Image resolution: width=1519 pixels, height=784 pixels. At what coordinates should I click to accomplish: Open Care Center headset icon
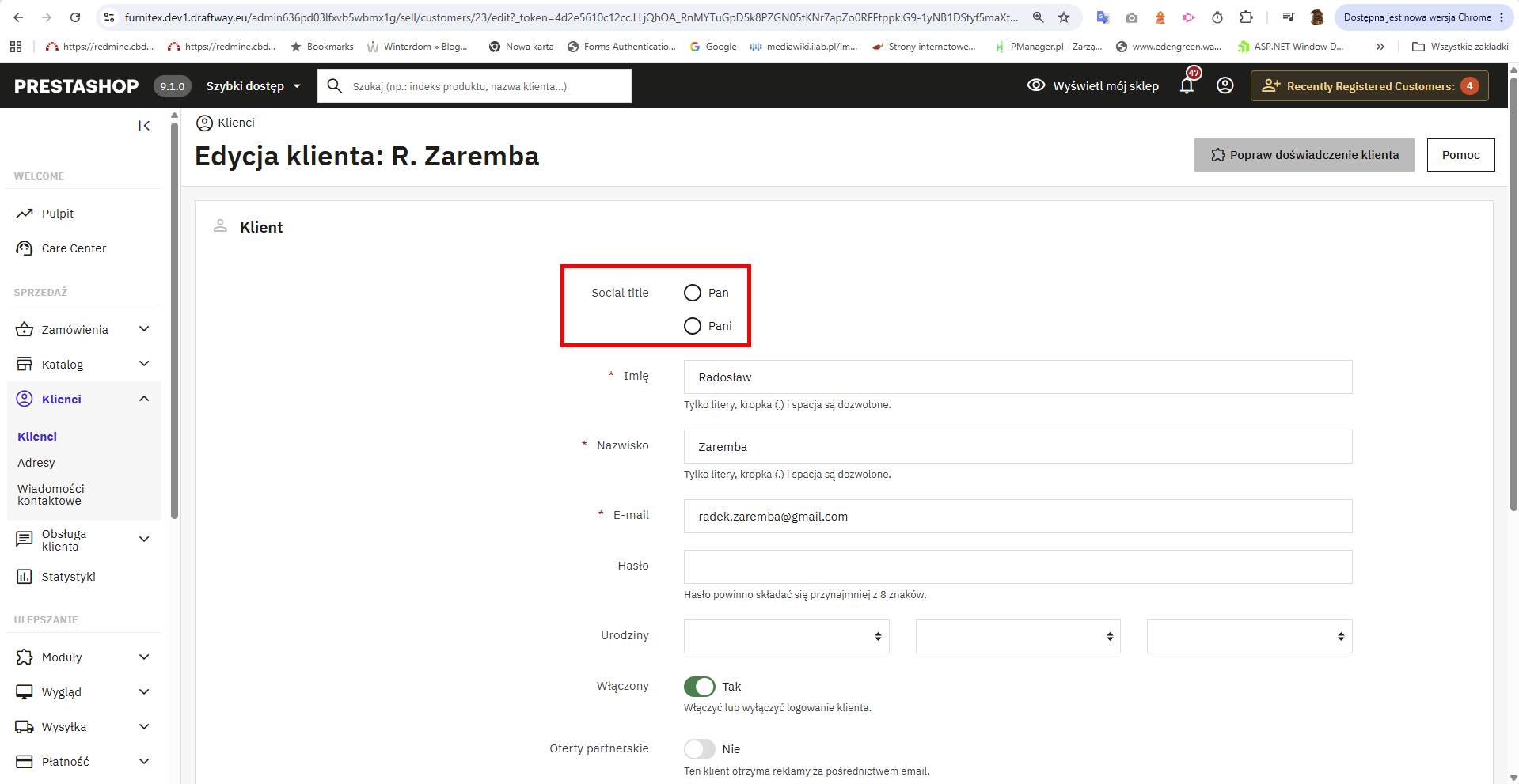pyautogui.click(x=25, y=248)
